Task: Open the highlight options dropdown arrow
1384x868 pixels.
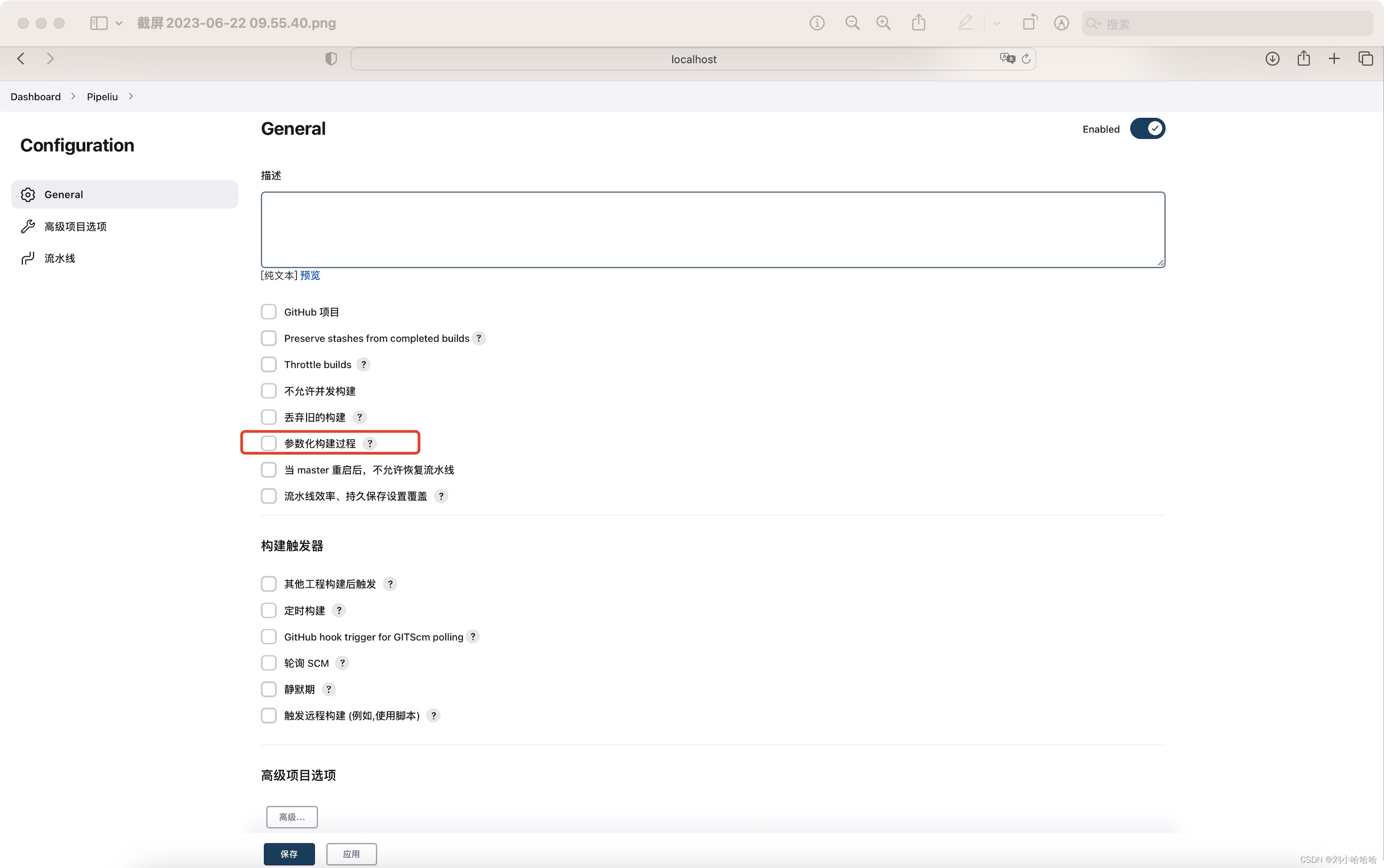Action: pos(996,24)
